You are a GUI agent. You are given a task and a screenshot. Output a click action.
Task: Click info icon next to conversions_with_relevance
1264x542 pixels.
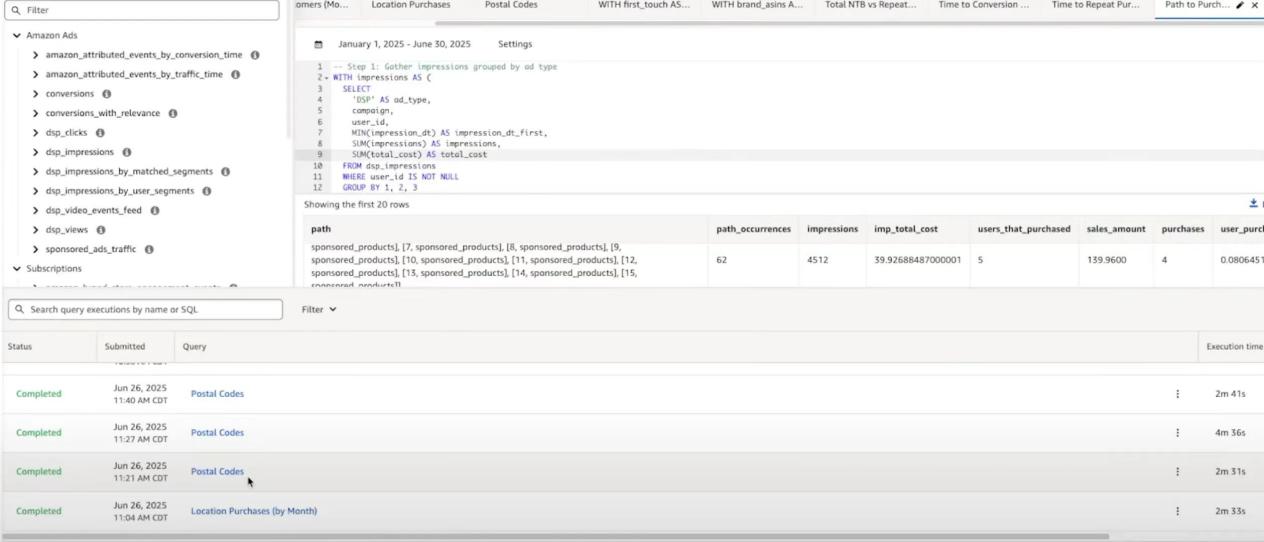173,113
